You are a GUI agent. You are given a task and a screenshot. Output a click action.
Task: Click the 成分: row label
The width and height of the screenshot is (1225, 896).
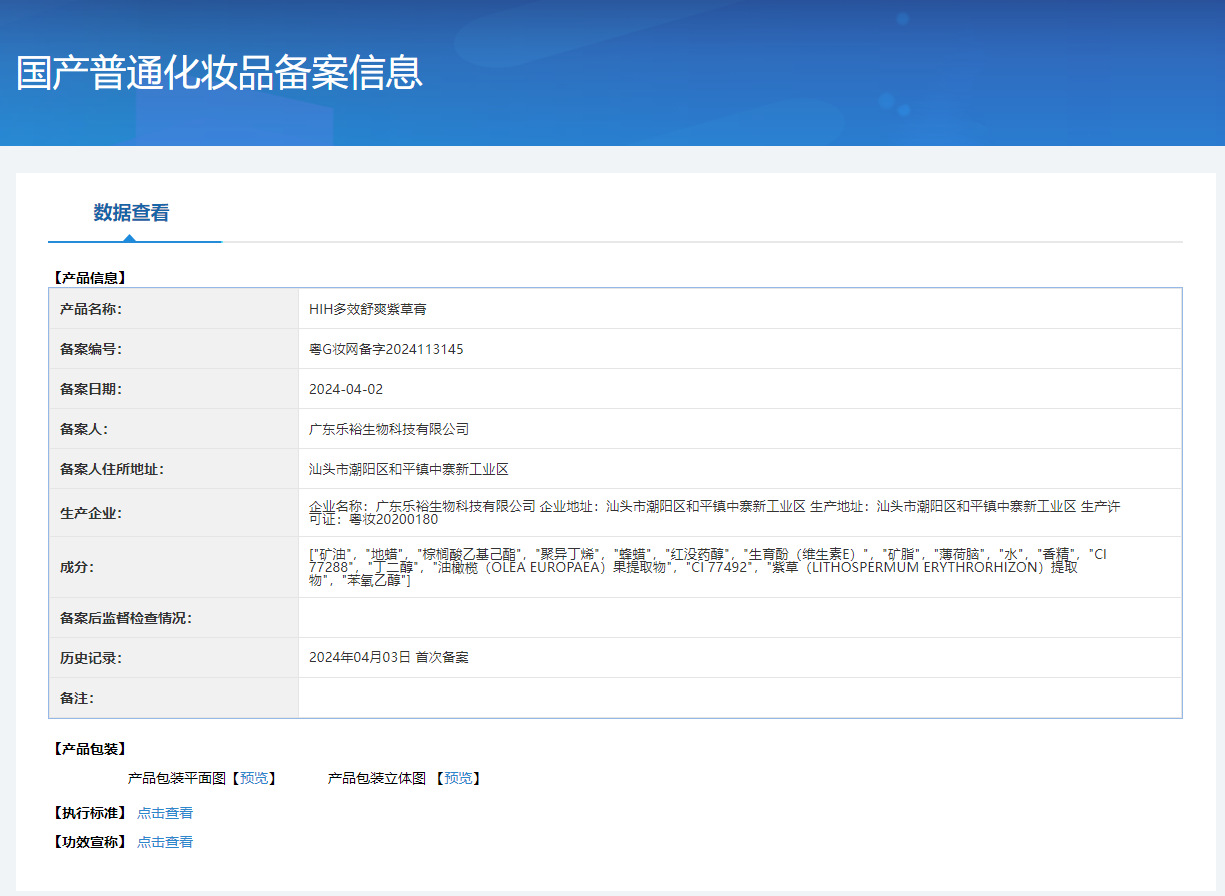pyautogui.click(x=77, y=567)
